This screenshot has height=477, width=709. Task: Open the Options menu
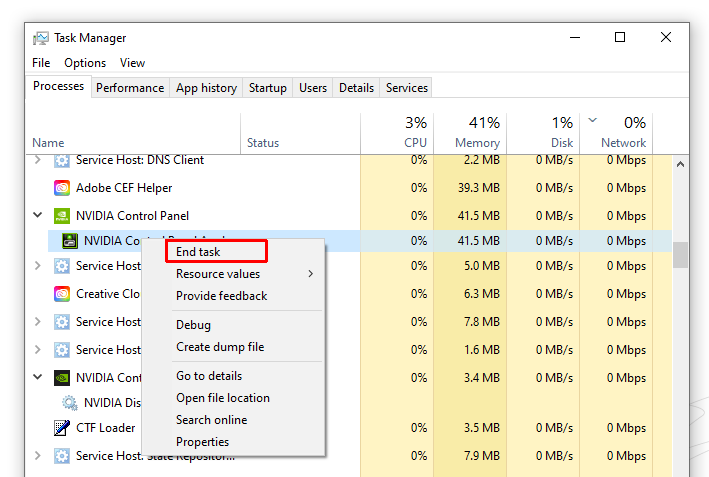click(x=85, y=63)
